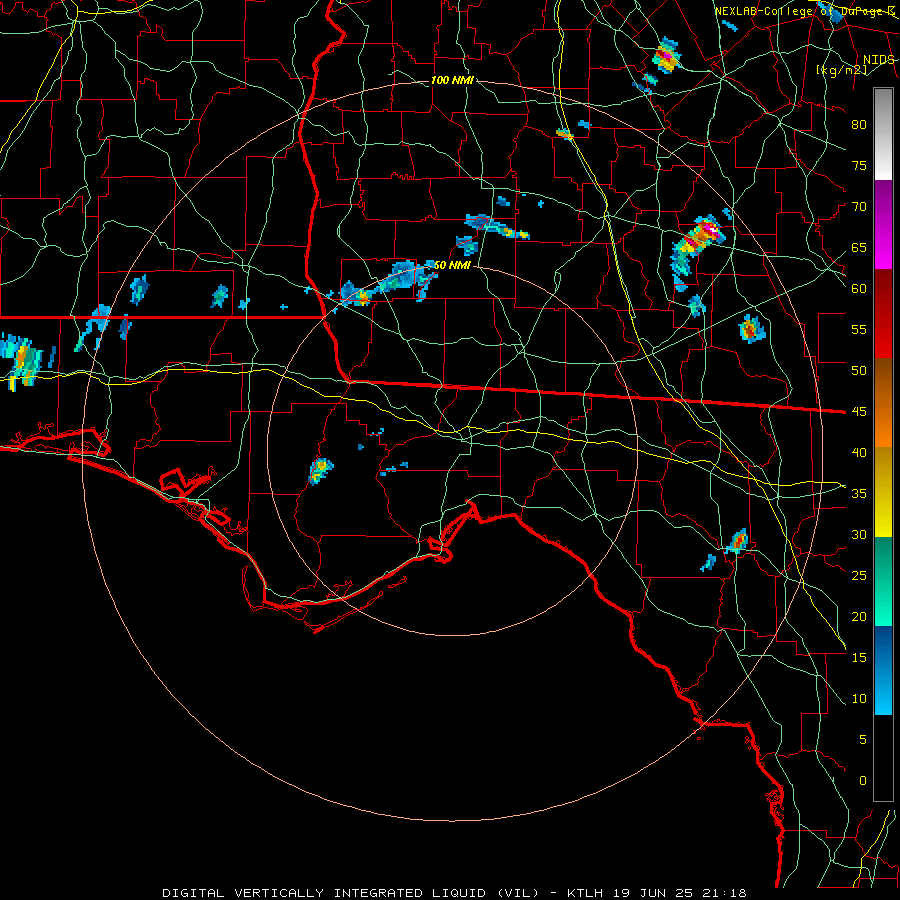Click the product title naming KTLH radar
The image size is (900, 900).
coord(454,893)
